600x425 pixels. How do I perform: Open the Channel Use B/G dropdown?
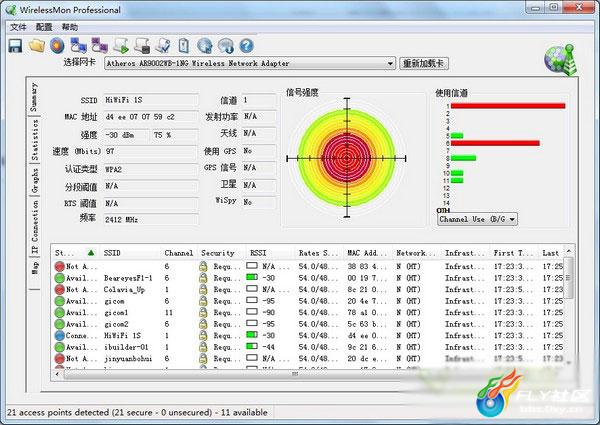(477, 219)
